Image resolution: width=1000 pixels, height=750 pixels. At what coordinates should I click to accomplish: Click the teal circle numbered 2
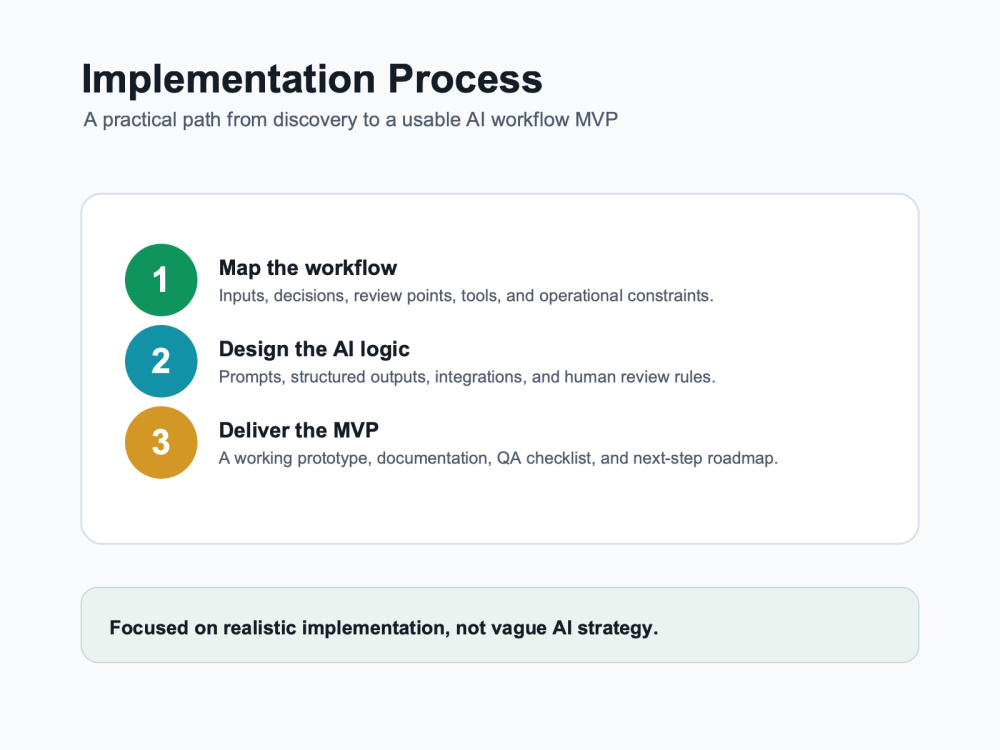[x=161, y=361]
